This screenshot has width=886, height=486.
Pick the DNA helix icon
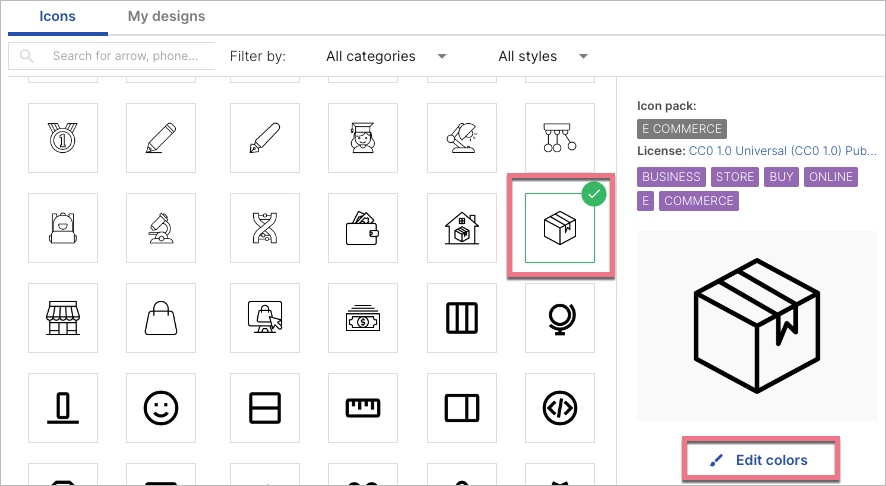coord(263,228)
